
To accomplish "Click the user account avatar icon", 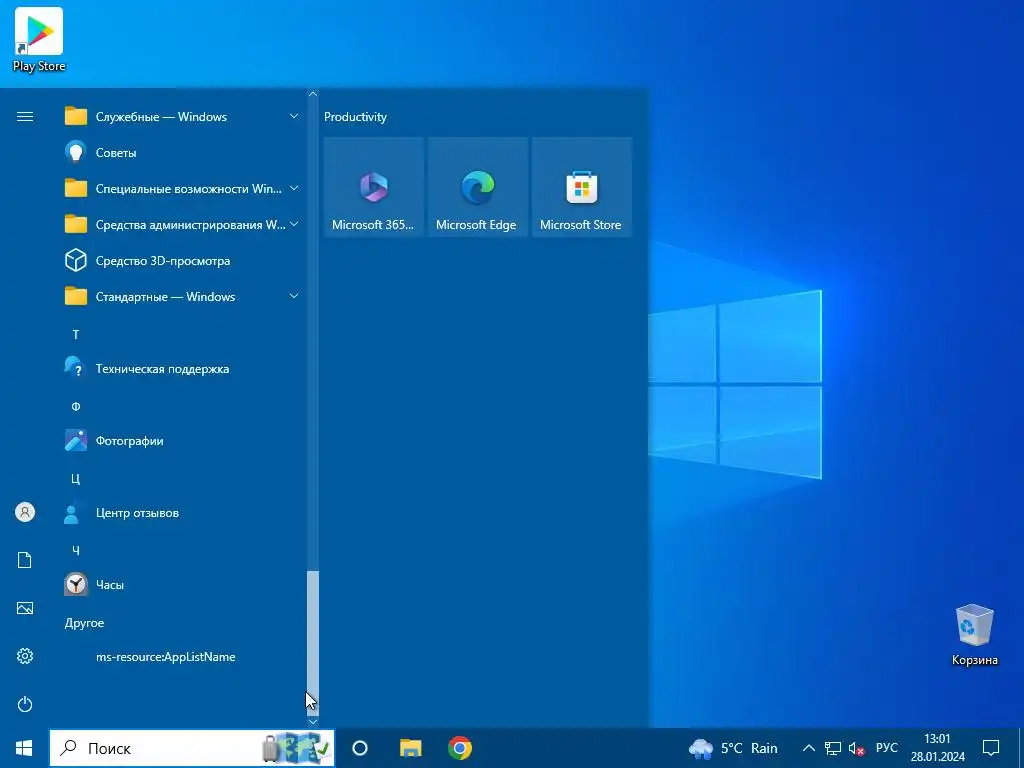I will (25, 512).
